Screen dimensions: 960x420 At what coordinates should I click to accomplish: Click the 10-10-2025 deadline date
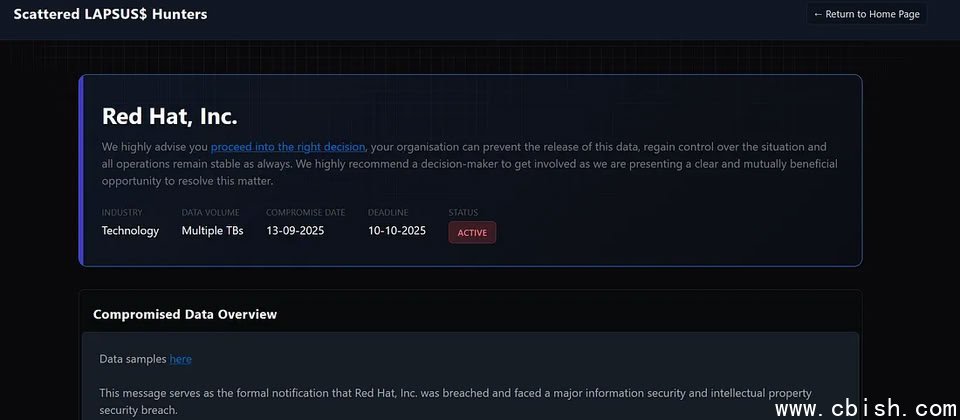click(397, 231)
